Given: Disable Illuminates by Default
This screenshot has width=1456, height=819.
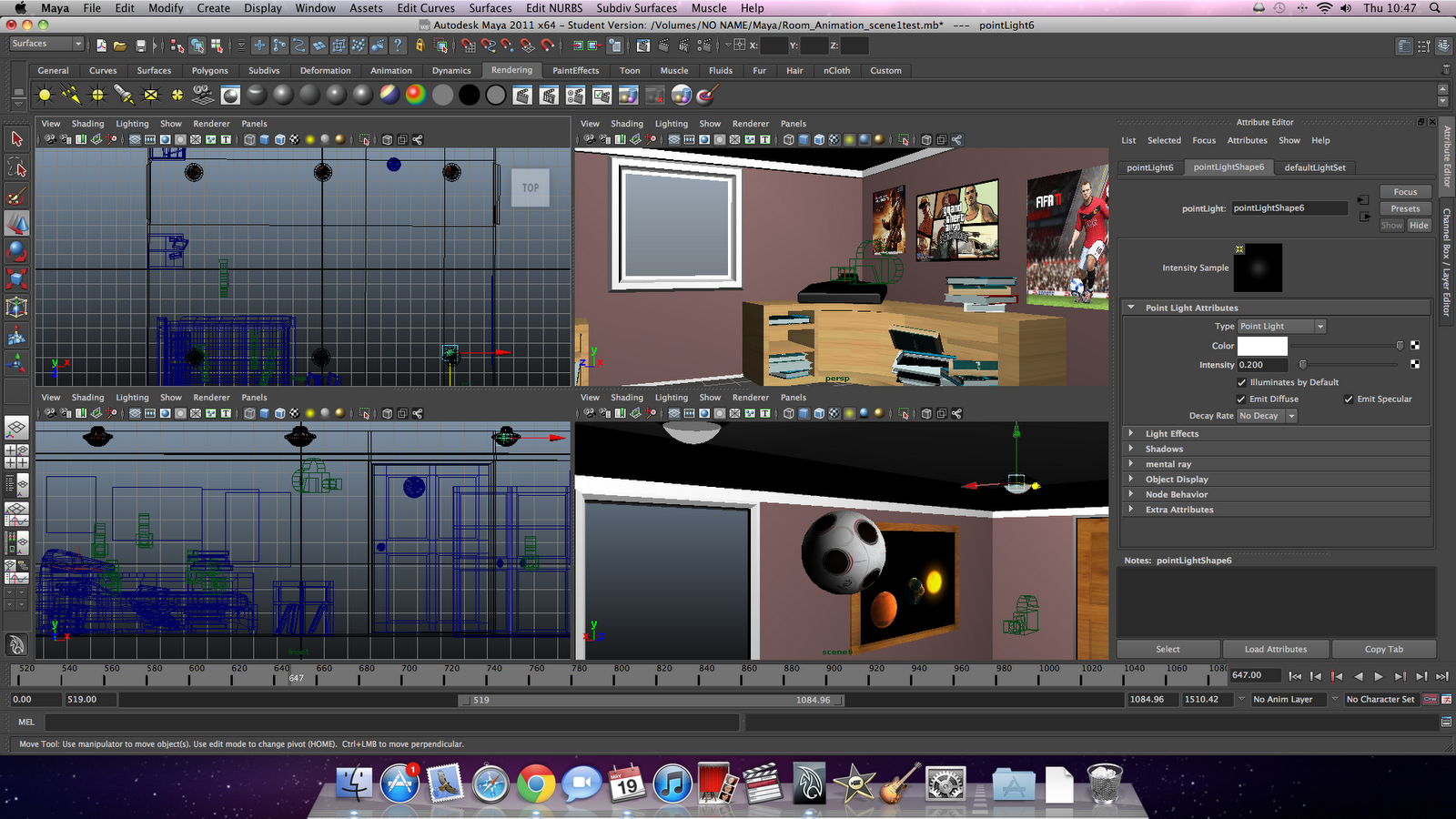Looking at the screenshot, I should (x=1242, y=382).
